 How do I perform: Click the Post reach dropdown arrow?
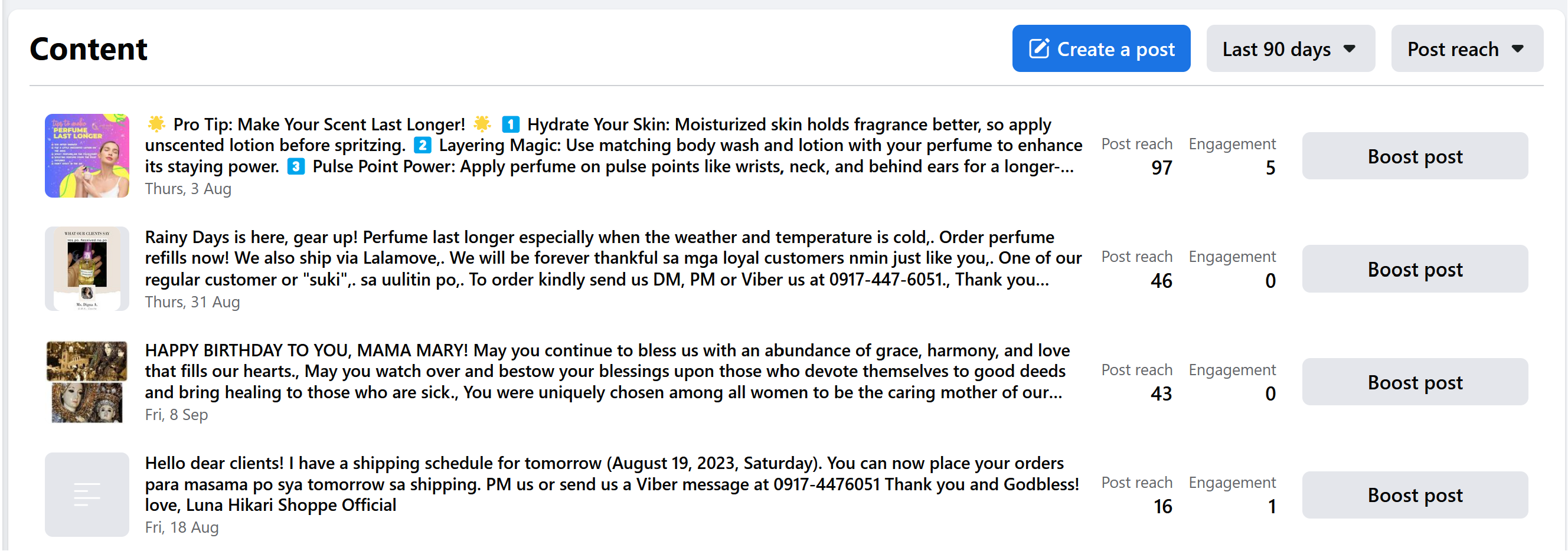click(x=1517, y=48)
